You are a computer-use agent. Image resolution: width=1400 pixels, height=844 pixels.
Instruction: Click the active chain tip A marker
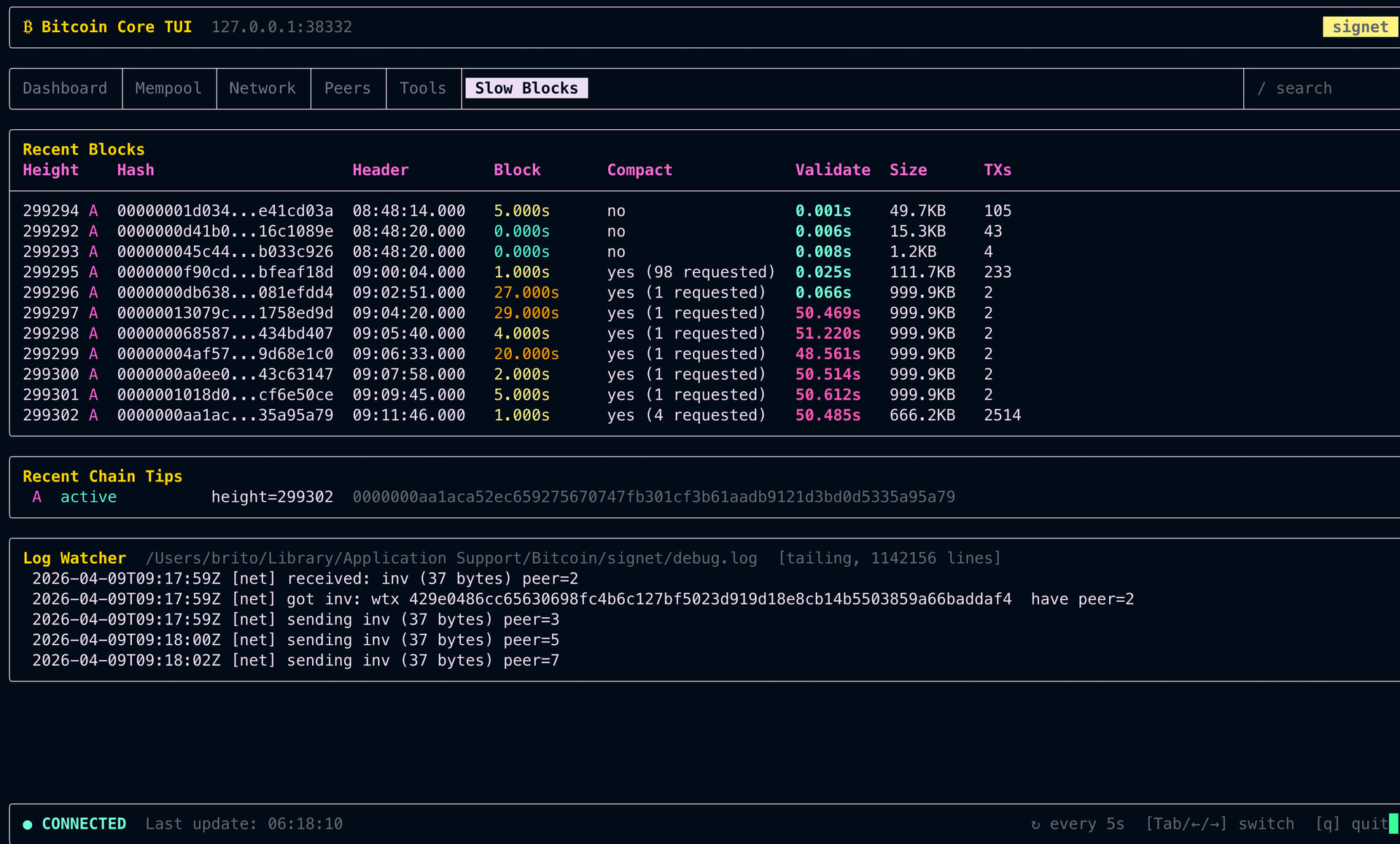tap(37, 497)
